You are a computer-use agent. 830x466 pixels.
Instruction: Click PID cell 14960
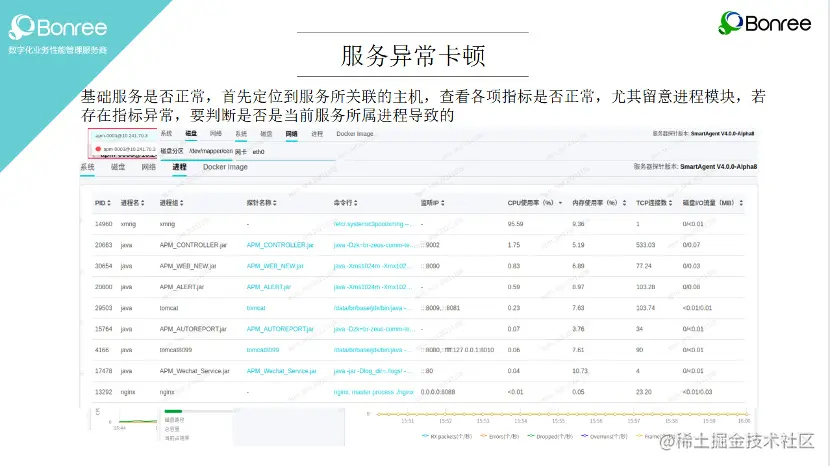click(x=104, y=224)
